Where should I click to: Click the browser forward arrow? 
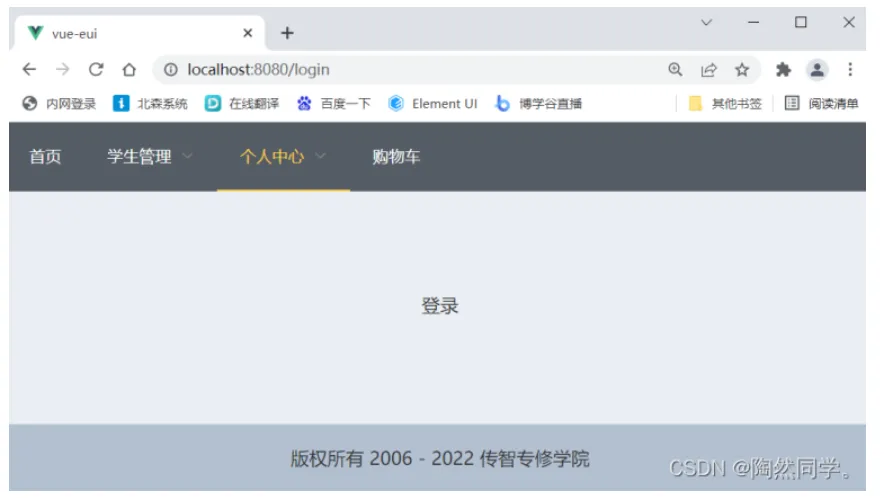pyautogui.click(x=63, y=69)
